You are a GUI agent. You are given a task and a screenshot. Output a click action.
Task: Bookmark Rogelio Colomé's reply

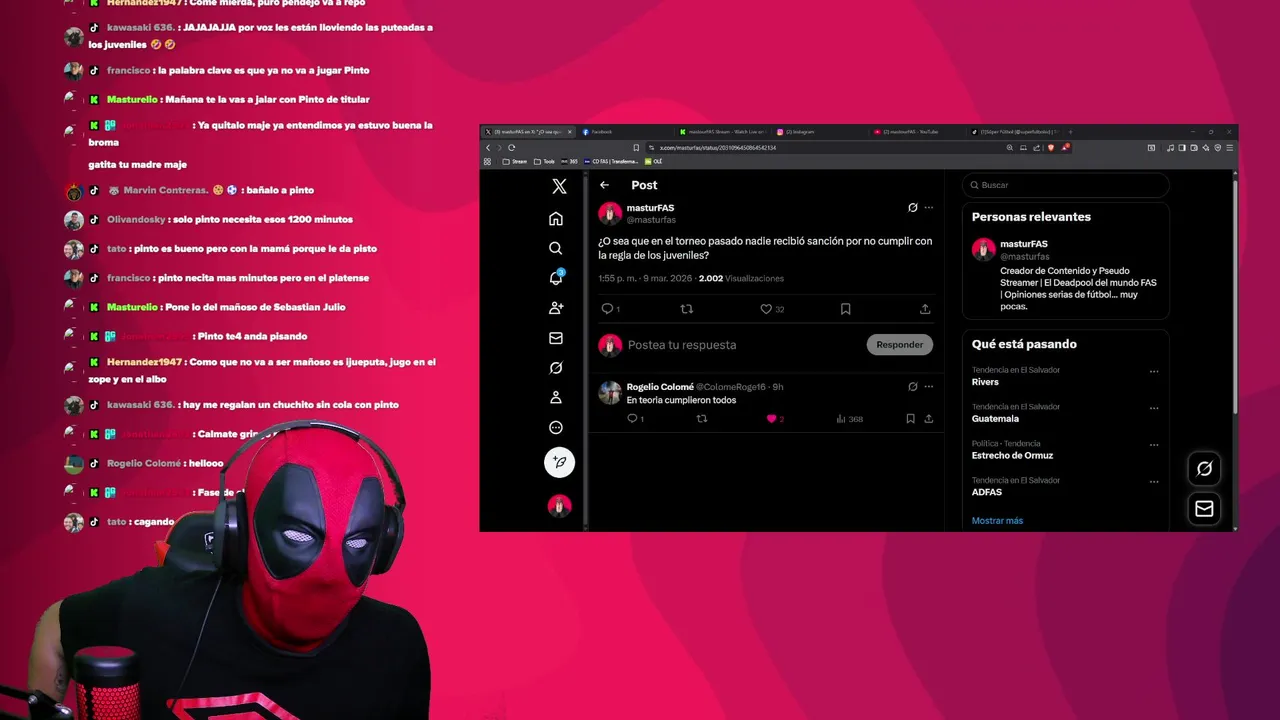[910, 419]
